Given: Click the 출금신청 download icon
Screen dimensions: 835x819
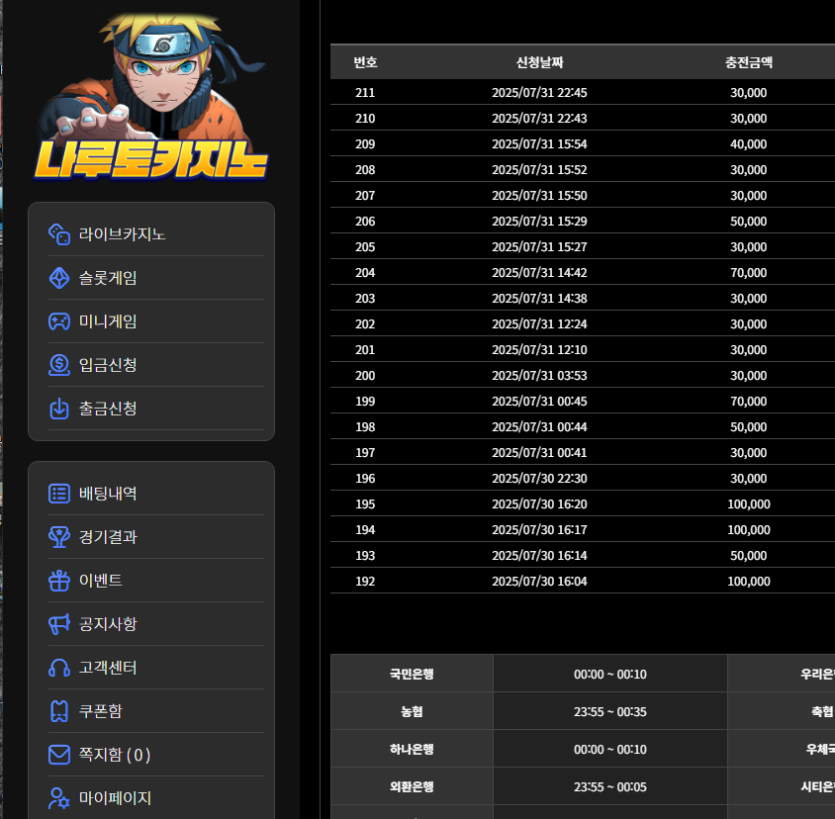Looking at the screenshot, I should (x=59, y=408).
